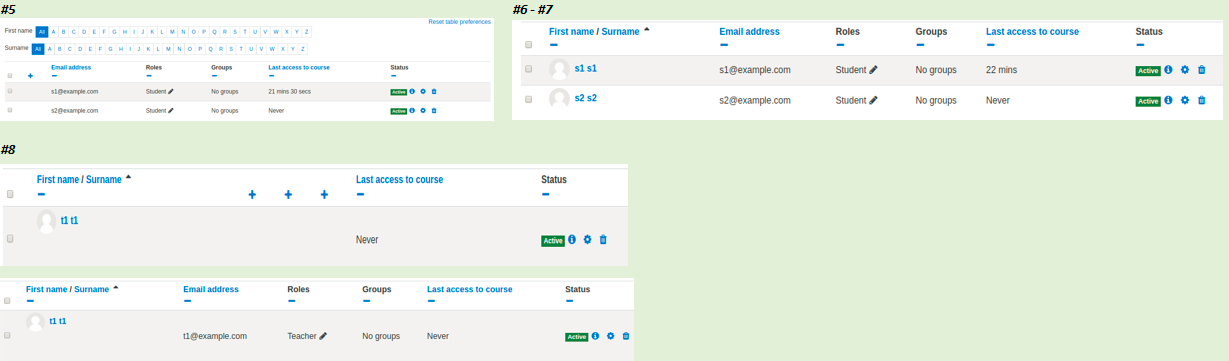Edit Student role pencil in s2 s2 row

click(x=873, y=100)
